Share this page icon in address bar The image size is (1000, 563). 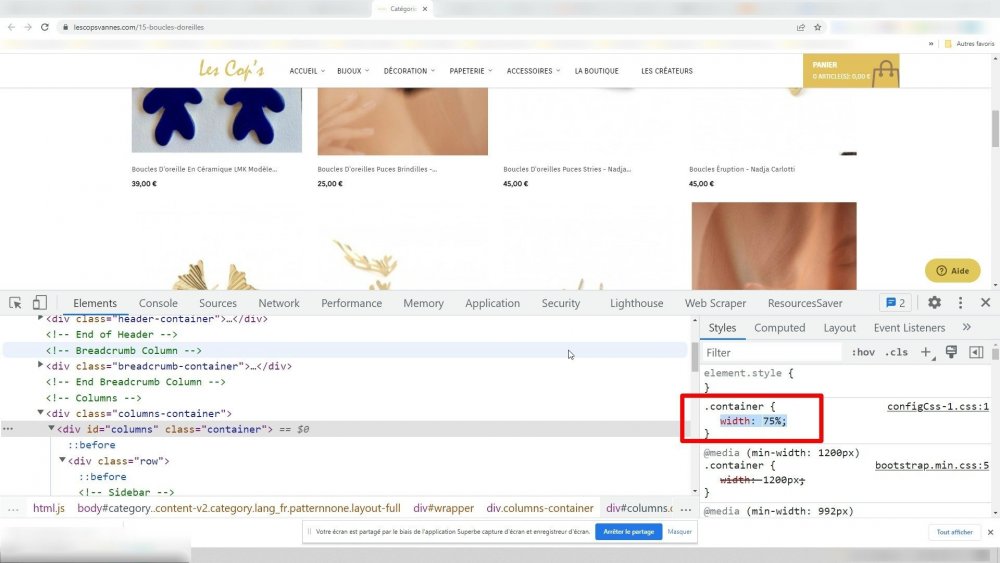800,27
